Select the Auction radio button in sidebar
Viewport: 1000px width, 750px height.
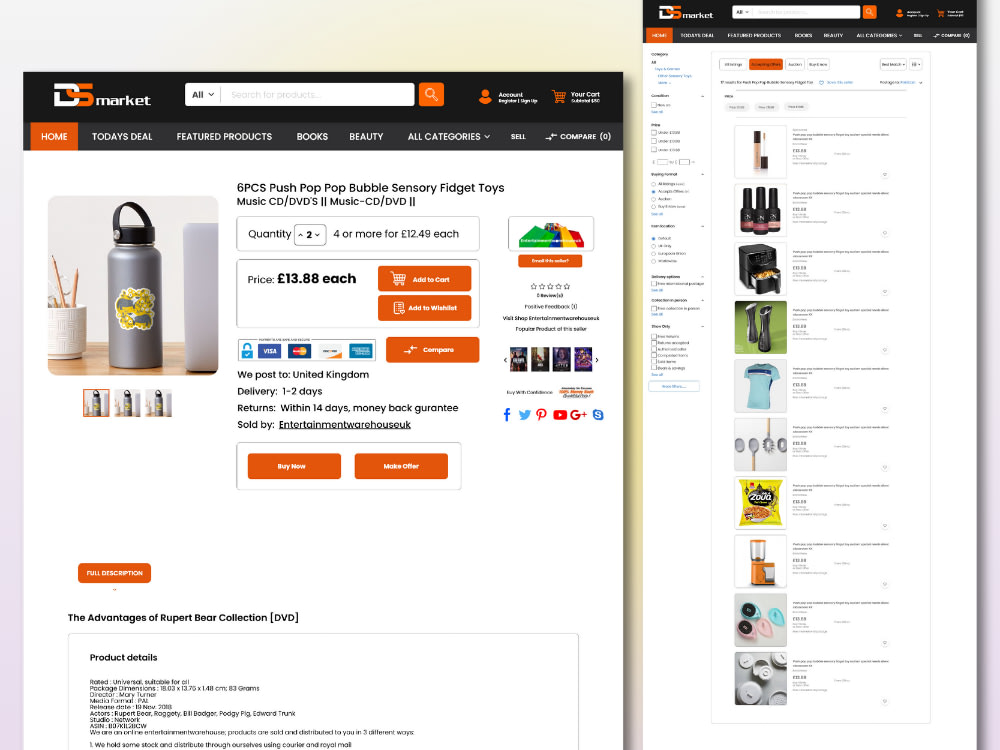point(653,199)
